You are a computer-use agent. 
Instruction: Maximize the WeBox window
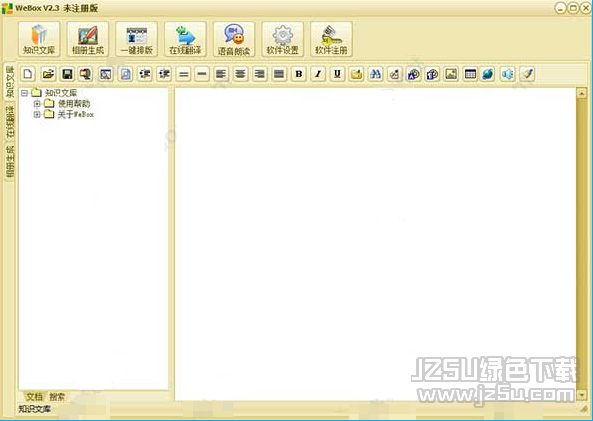click(573, 8)
